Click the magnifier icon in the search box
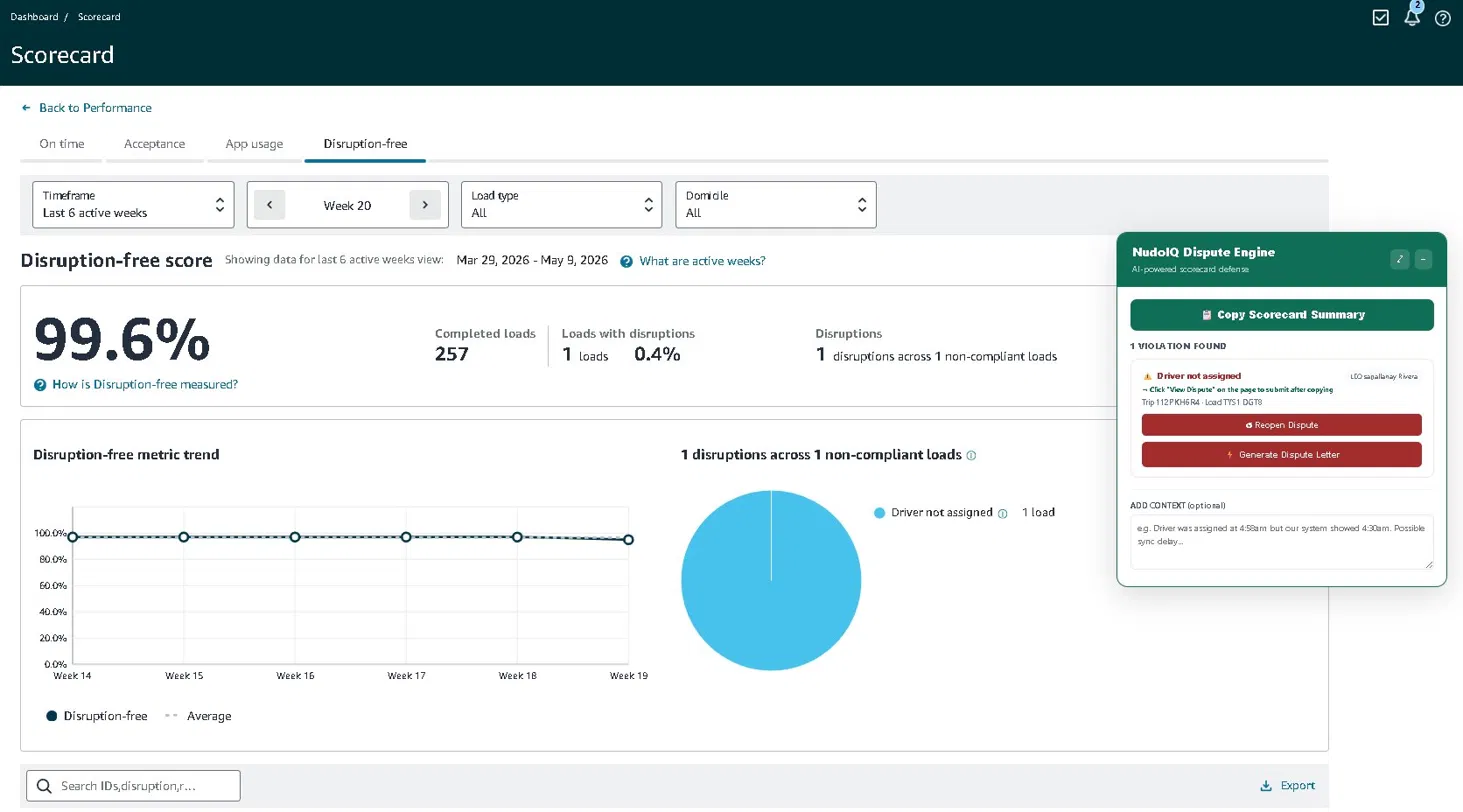Viewport: 1463px width, 812px height. pos(44,786)
